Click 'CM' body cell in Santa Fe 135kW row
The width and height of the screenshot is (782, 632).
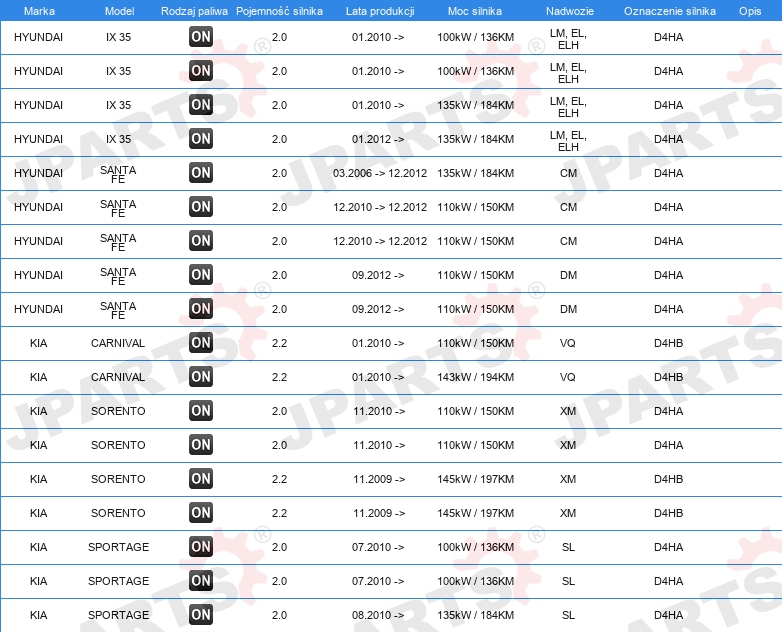[x=568, y=173]
